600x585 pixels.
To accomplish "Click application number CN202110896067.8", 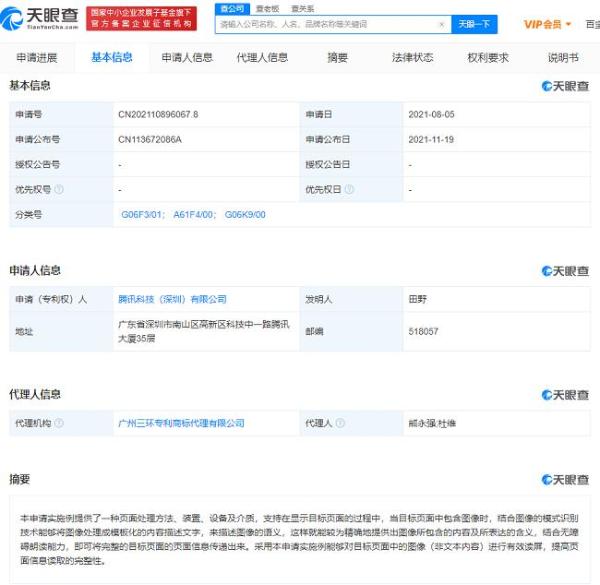I will click(158, 114).
